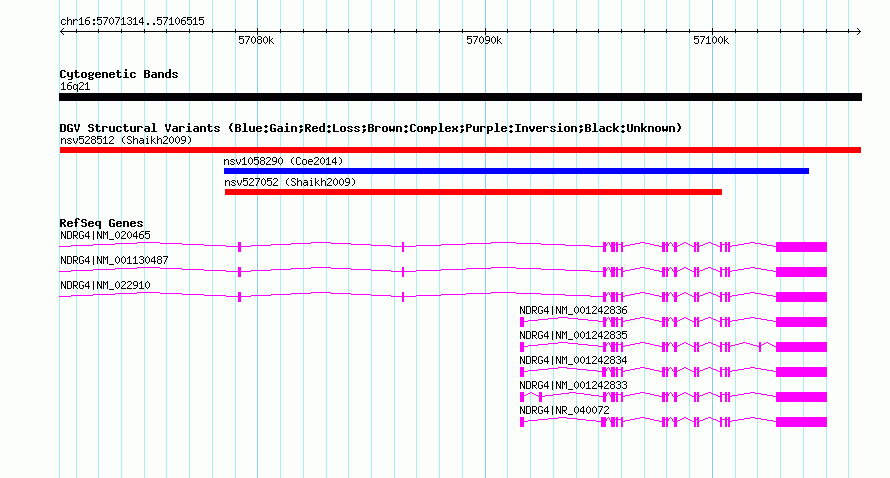Click the first small exon of NM_020465
Viewport: 890px width, 478px height.
(x=240, y=247)
